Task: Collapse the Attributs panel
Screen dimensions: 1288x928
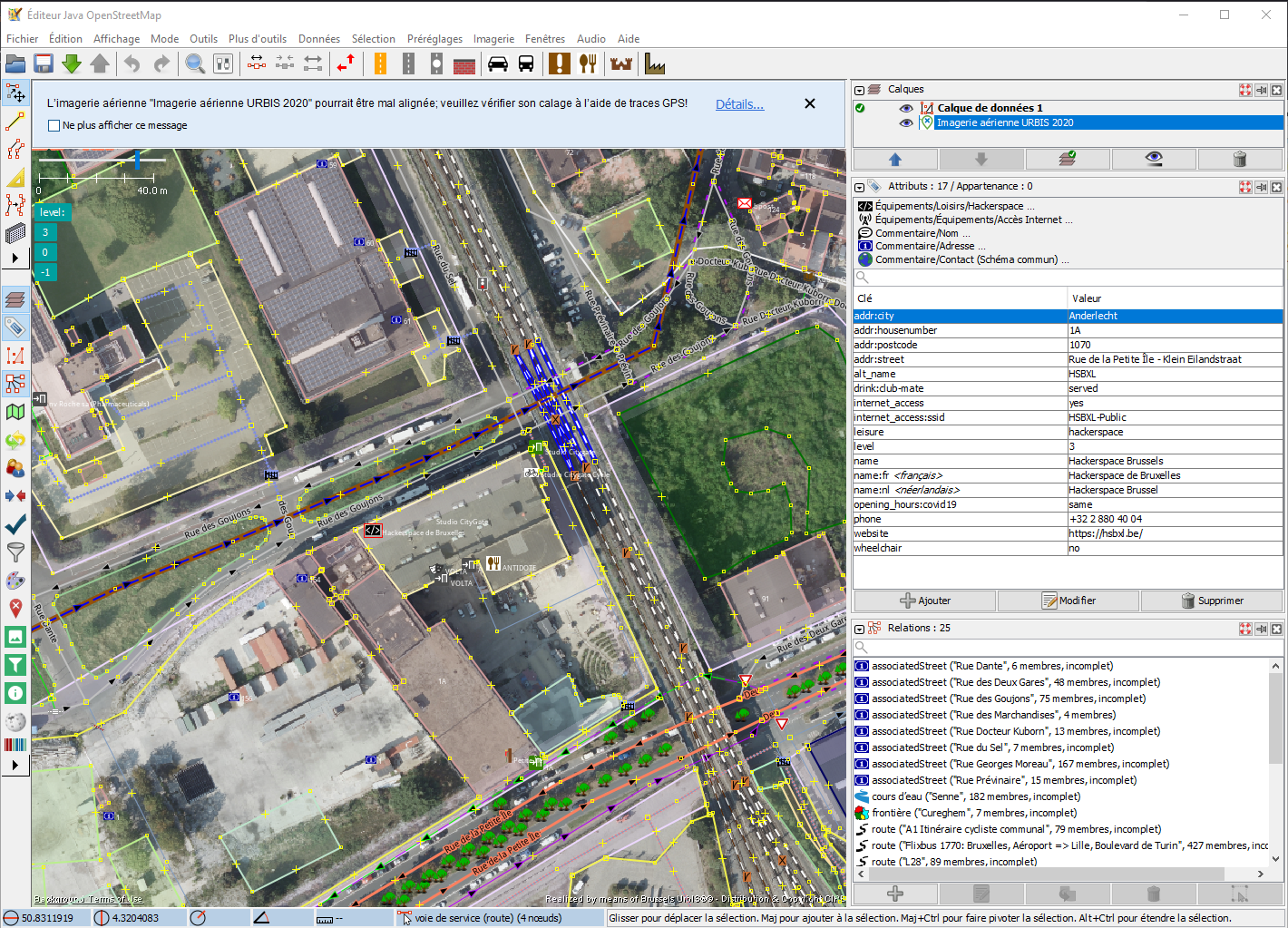Action: coord(860,187)
